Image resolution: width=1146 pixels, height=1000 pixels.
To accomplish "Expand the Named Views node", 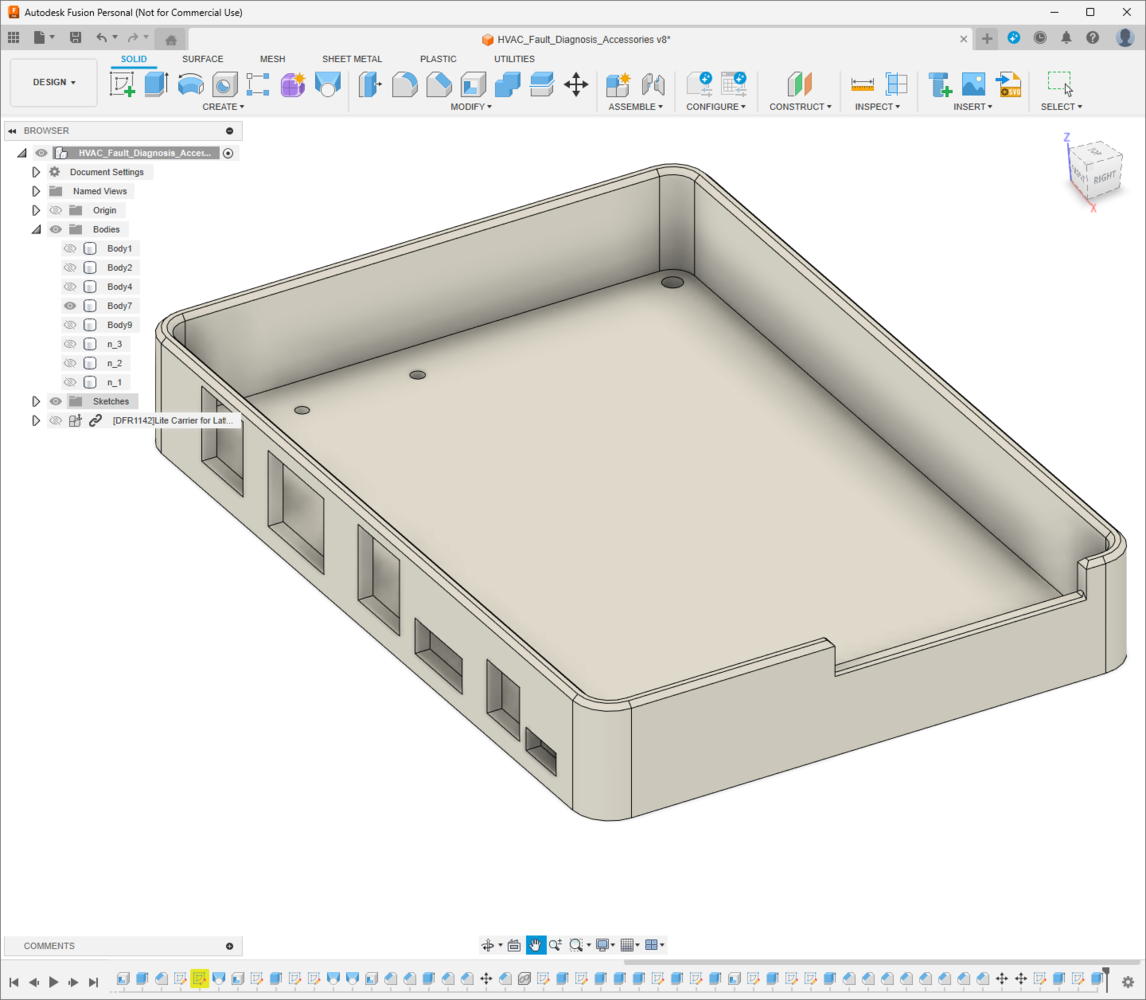I will tap(36, 191).
